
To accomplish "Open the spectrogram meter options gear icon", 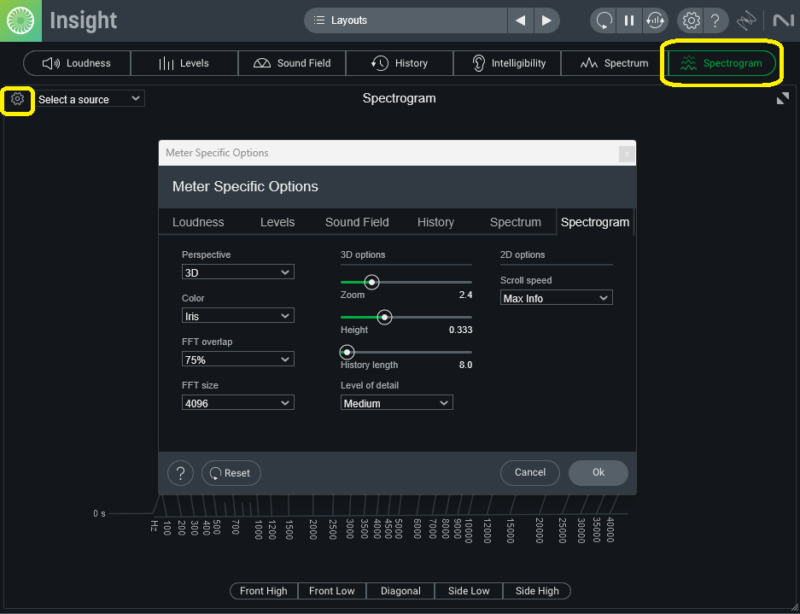I will pos(17,99).
